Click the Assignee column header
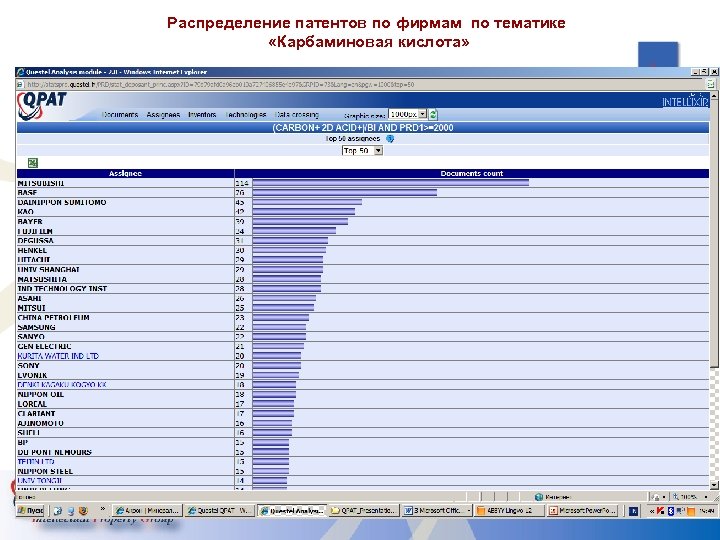The height and width of the screenshot is (540, 720). pyautogui.click(x=125, y=174)
